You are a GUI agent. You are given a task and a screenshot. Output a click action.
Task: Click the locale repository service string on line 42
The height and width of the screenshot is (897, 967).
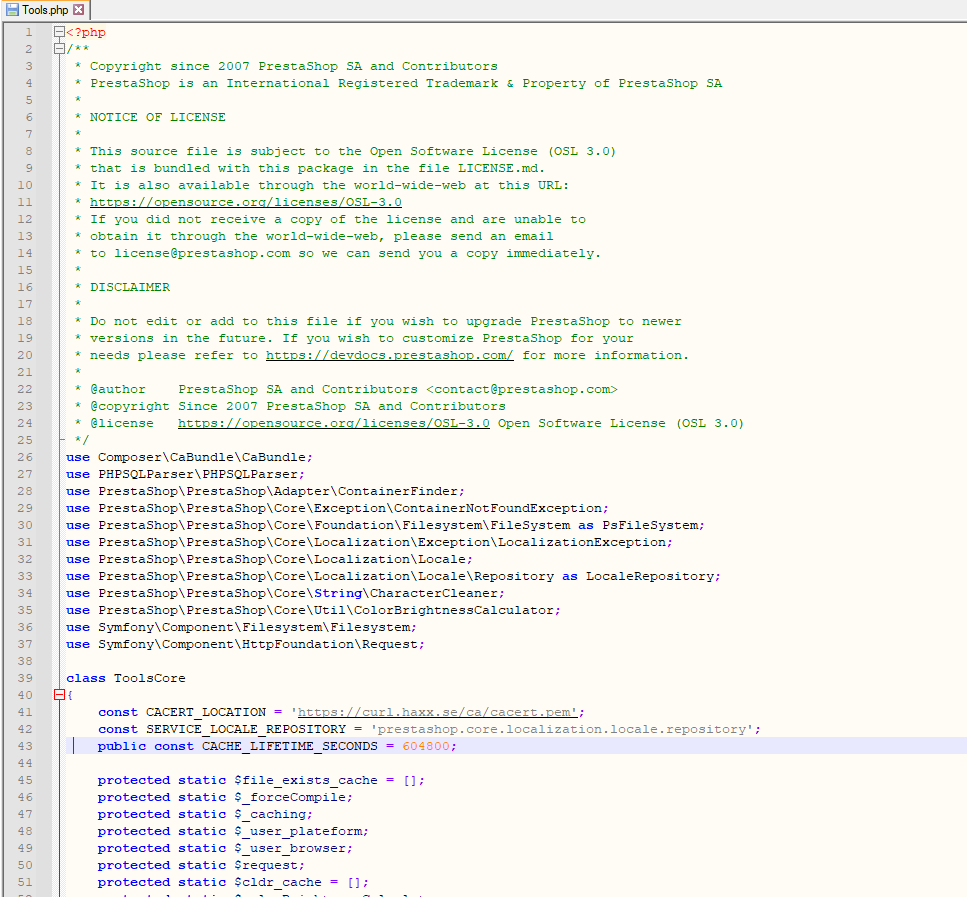pos(561,729)
